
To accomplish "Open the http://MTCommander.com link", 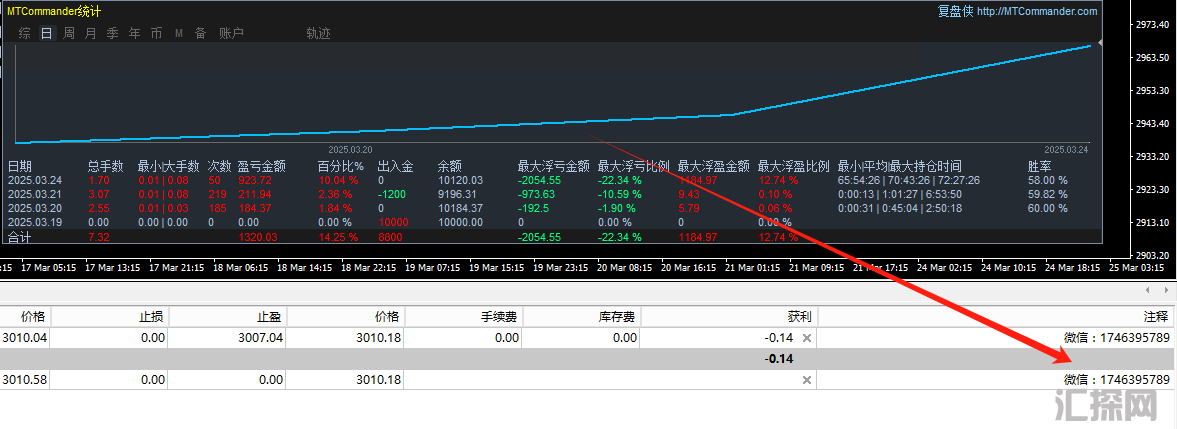I will point(1036,11).
